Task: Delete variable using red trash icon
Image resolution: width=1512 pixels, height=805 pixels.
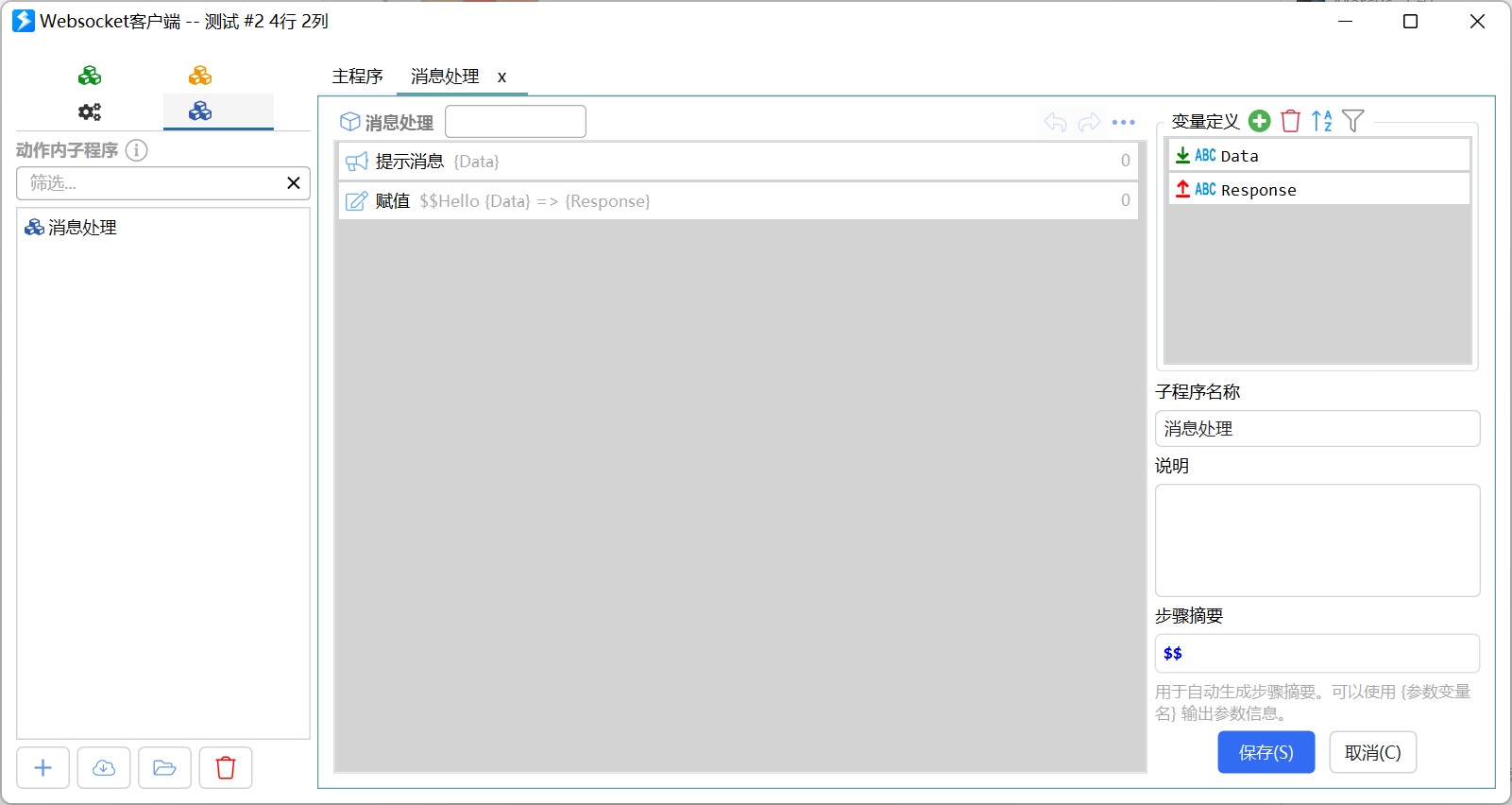Action: (1290, 121)
